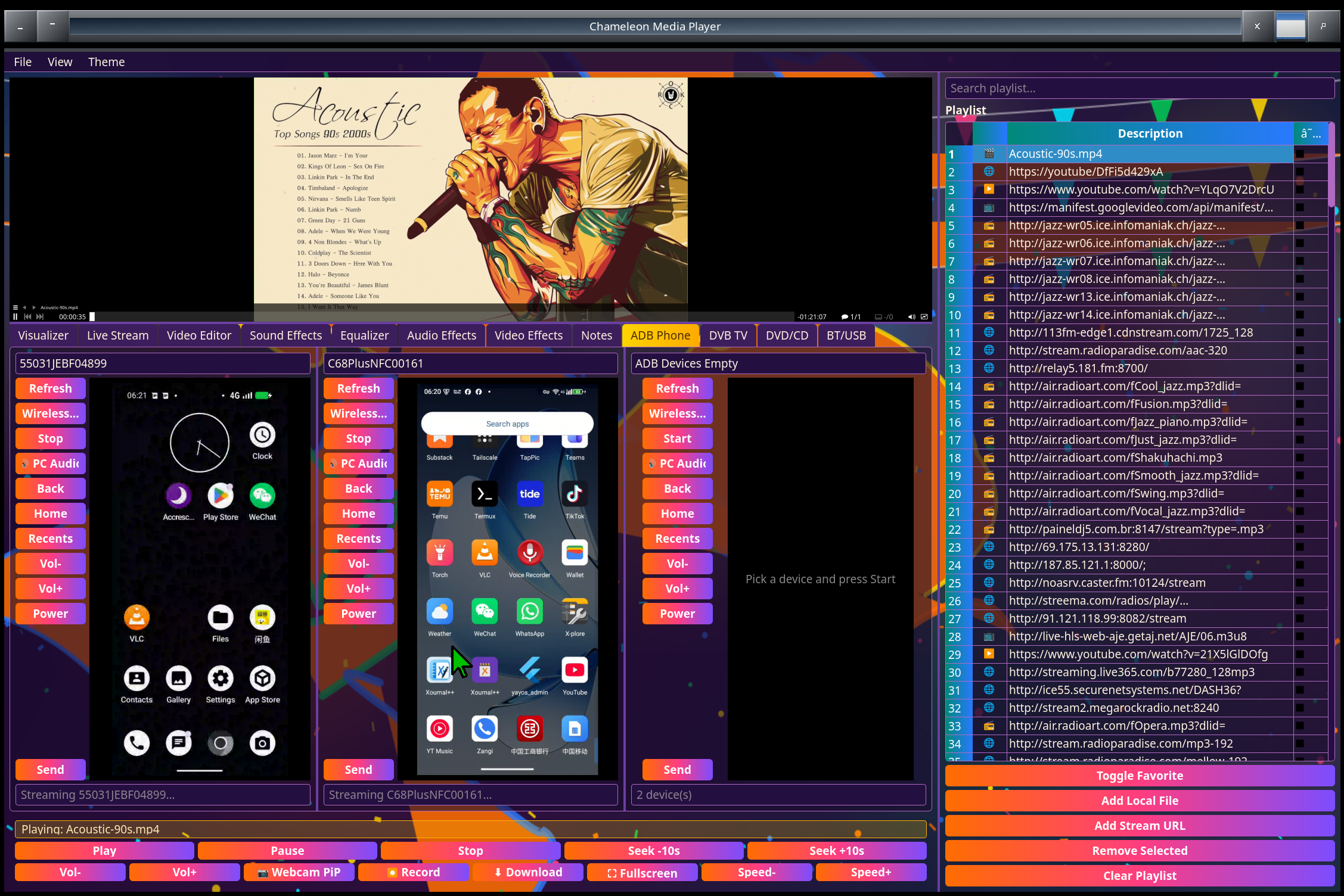Switch to the DVB TV tab
The width and height of the screenshot is (1344, 896).
coord(728,335)
